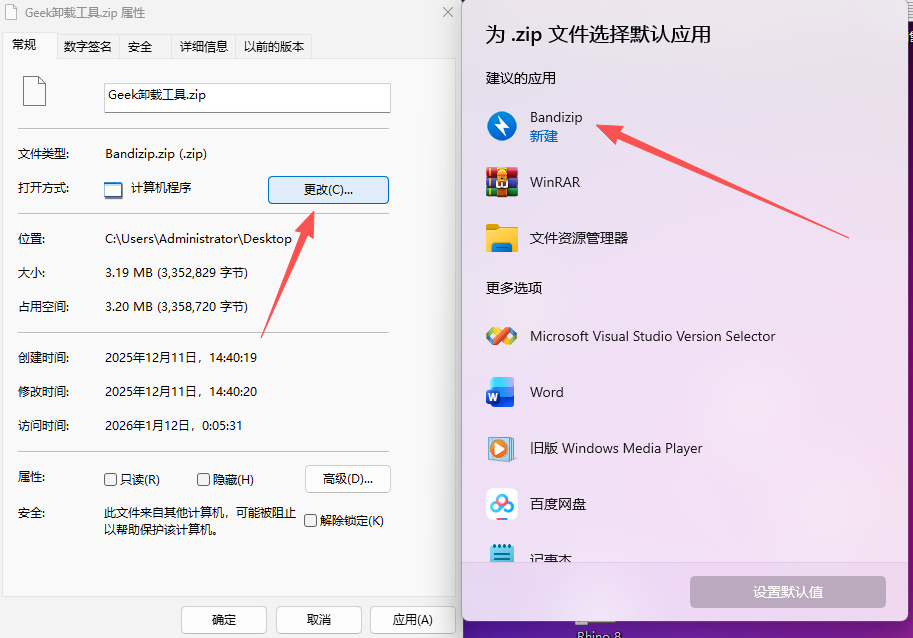
Task: Click inside the file name field showing Geek卸载工具.zip
Action: coord(246,97)
